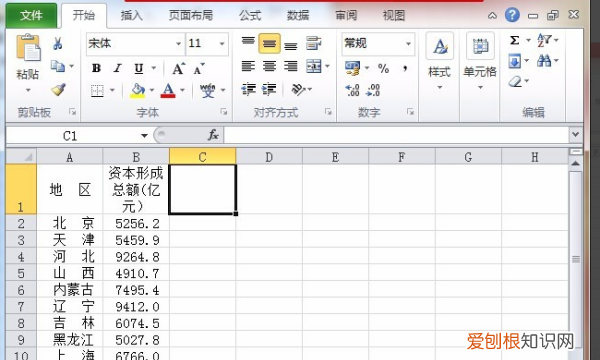Expand the formula bar
Screen dimensions: 600x360
point(575,134)
